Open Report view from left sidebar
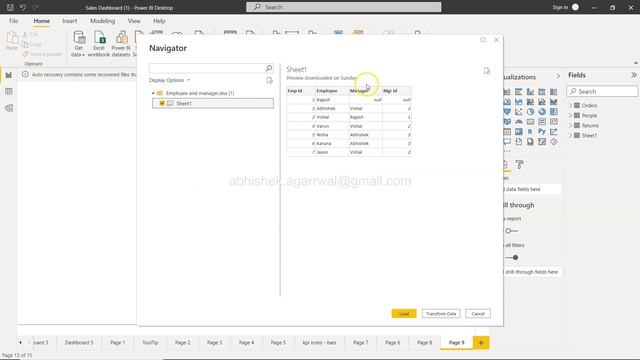This screenshot has height=360, width=640. pyautogui.click(x=9, y=75)
